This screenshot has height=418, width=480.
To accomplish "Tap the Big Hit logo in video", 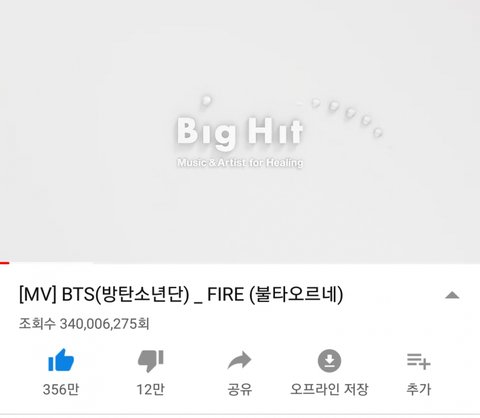I will click(240, 132).
